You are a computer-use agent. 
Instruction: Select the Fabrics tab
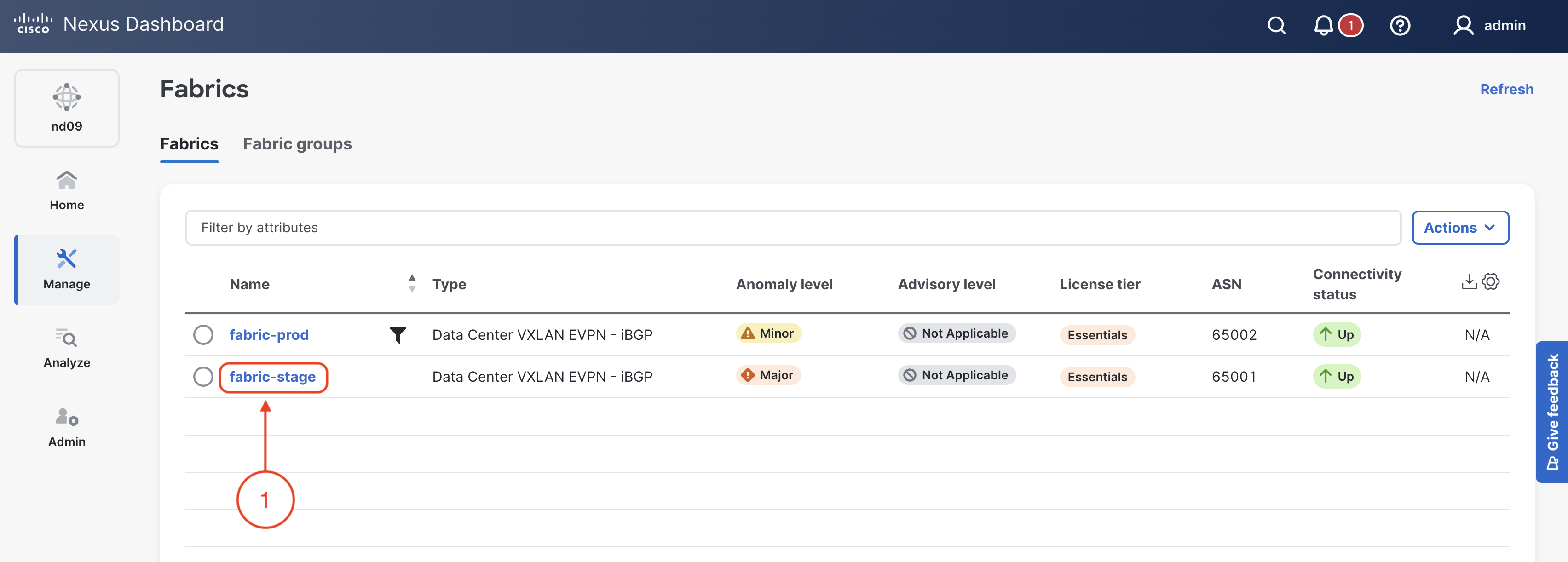[189, 144]
